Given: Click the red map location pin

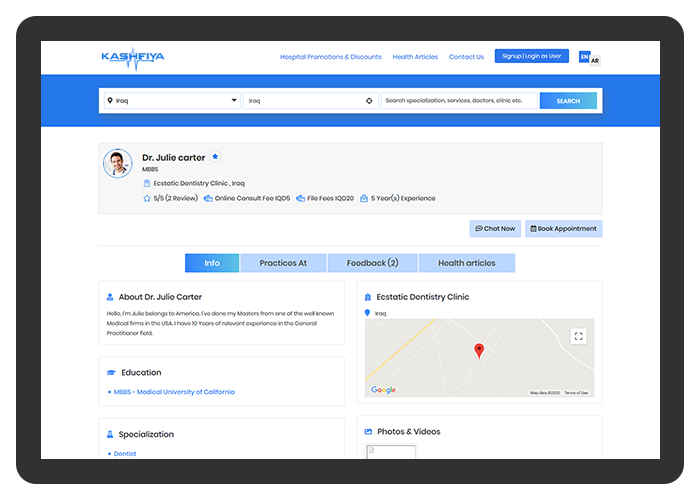Looking at the screenshot, I should click(479, 350).
